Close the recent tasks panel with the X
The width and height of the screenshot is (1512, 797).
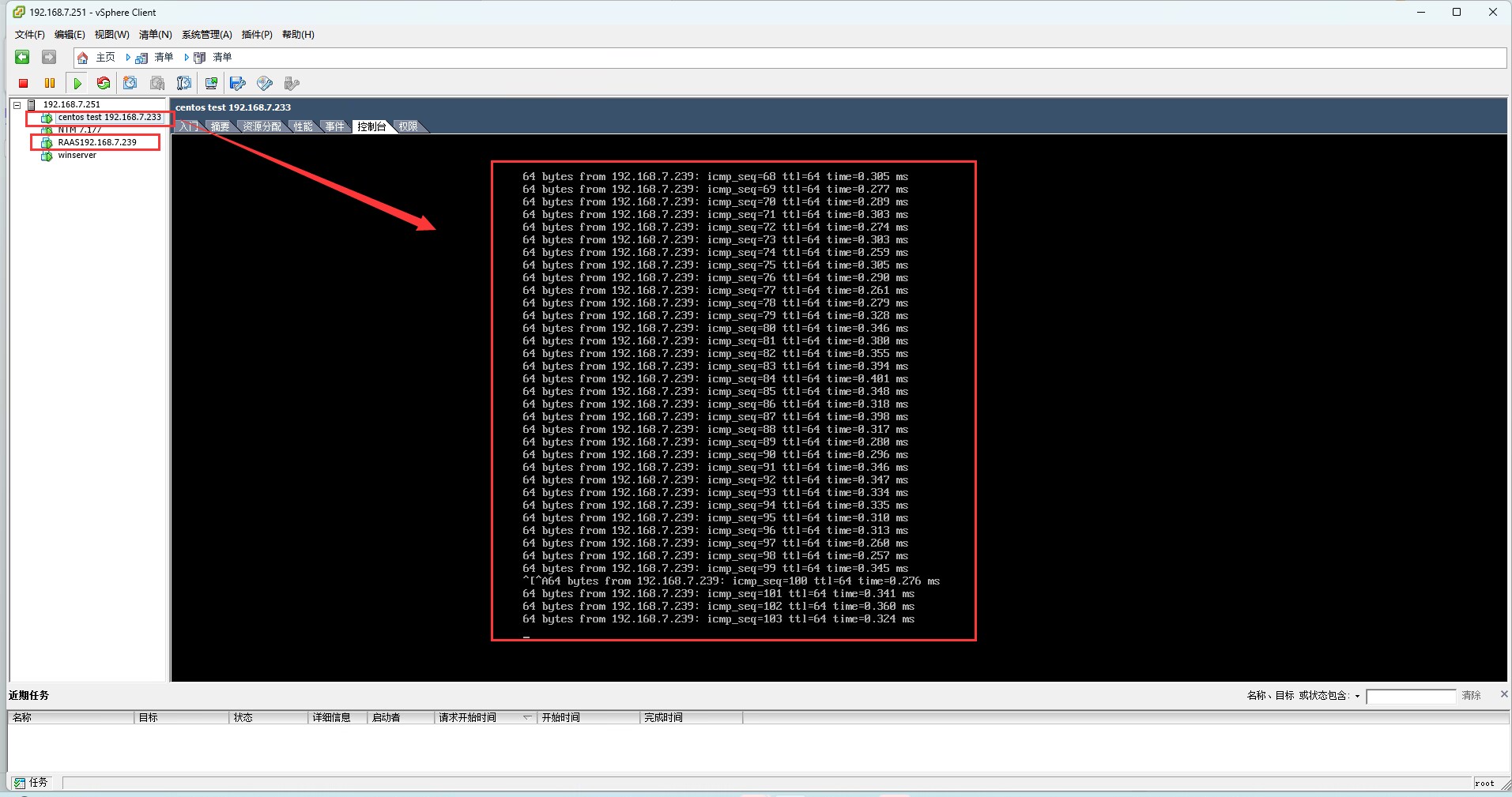point(1503,694)
